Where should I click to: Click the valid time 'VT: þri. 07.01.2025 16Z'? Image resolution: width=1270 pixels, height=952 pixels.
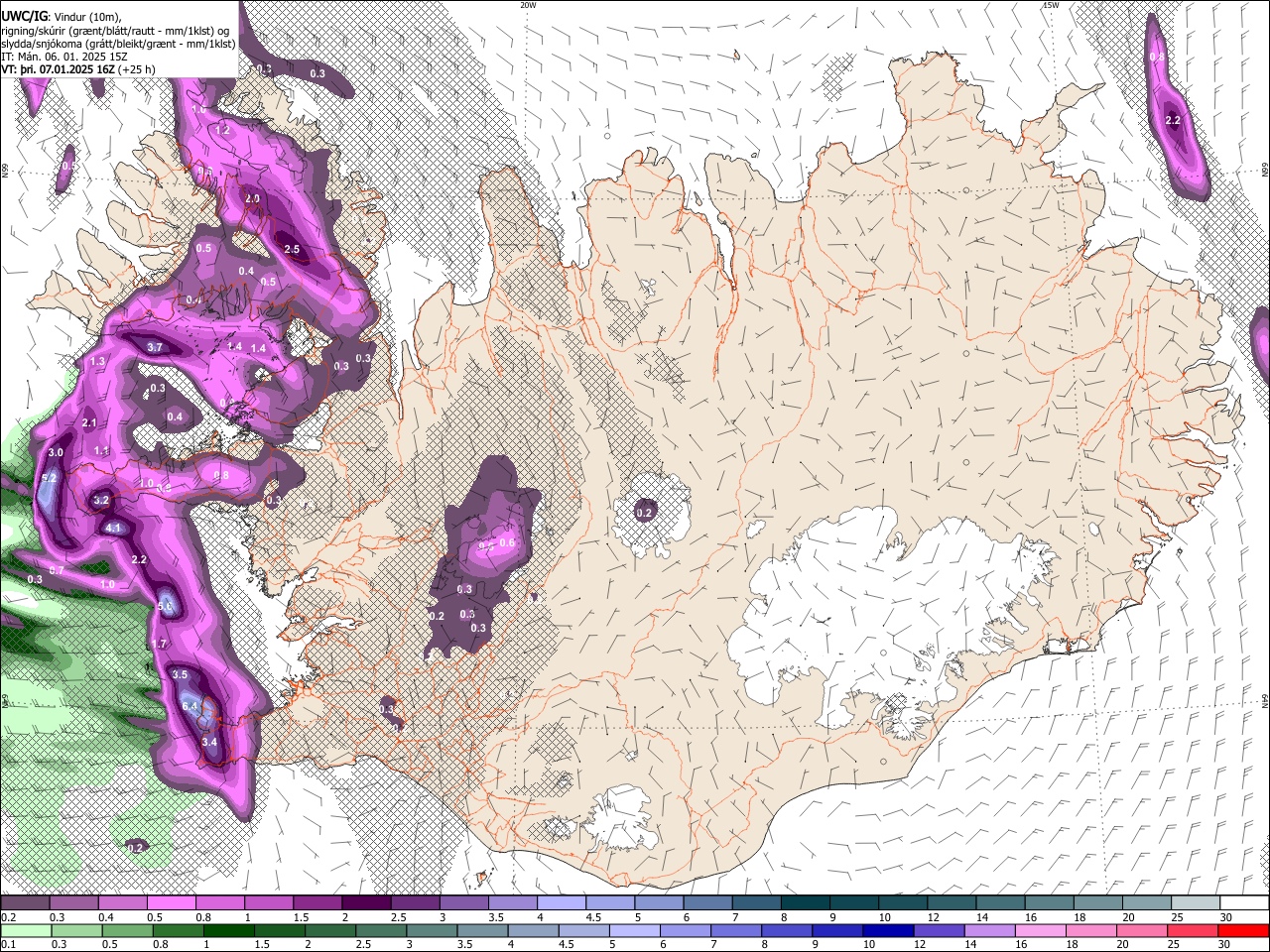tap(58, 69)
